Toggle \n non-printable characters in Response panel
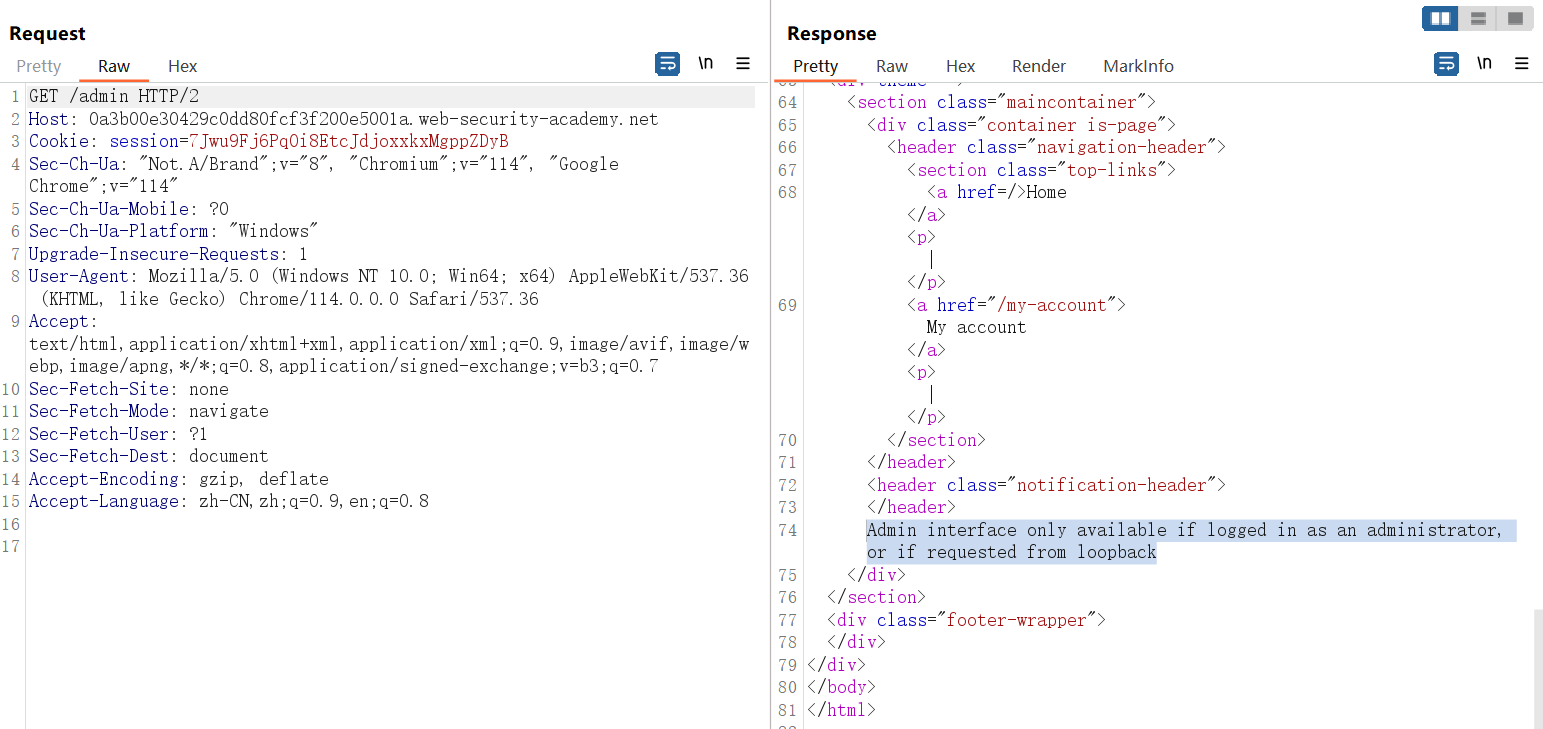1543x729 pixels. point(1485,63)
